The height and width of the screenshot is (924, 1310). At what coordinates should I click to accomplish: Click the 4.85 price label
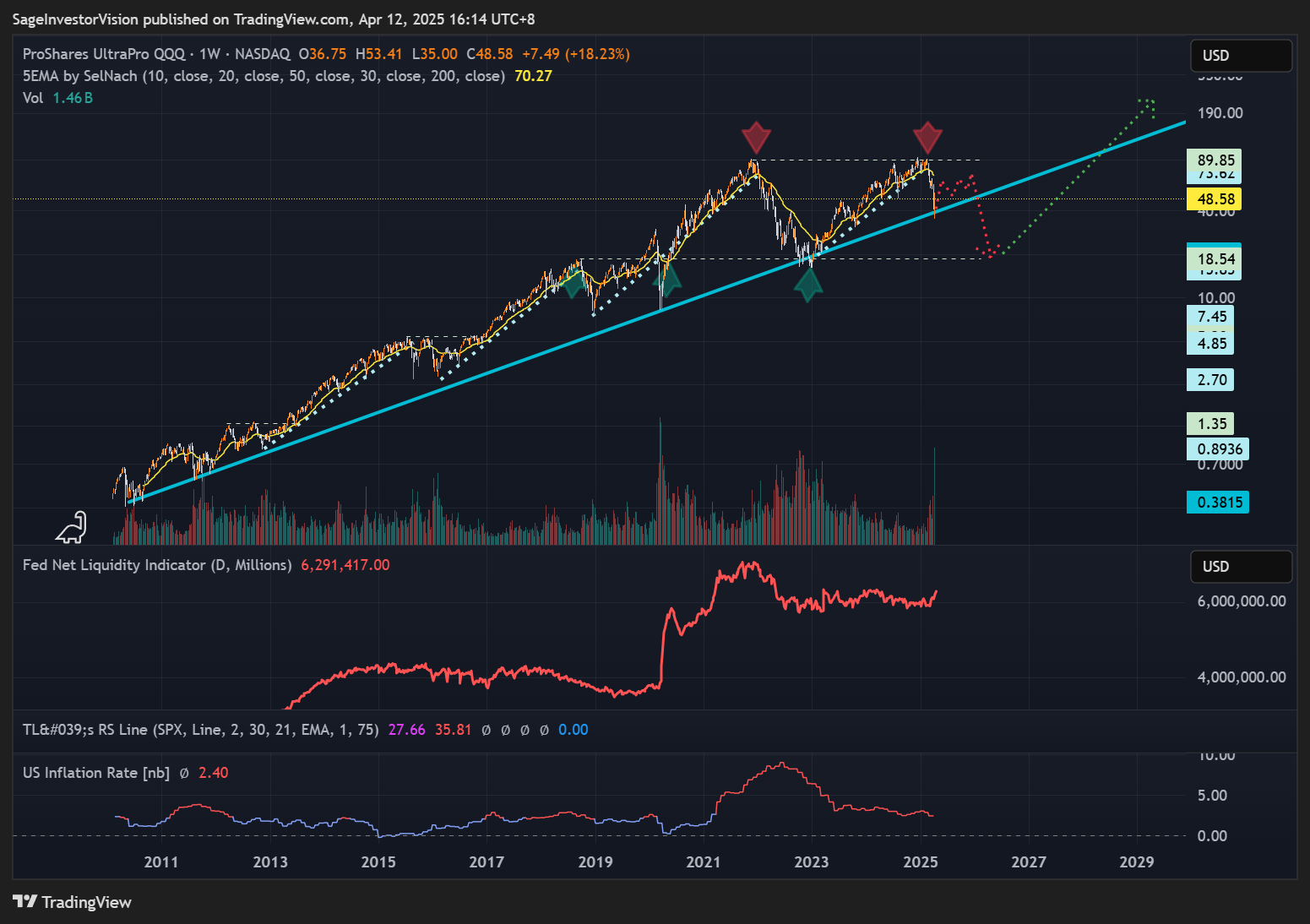1210,343
